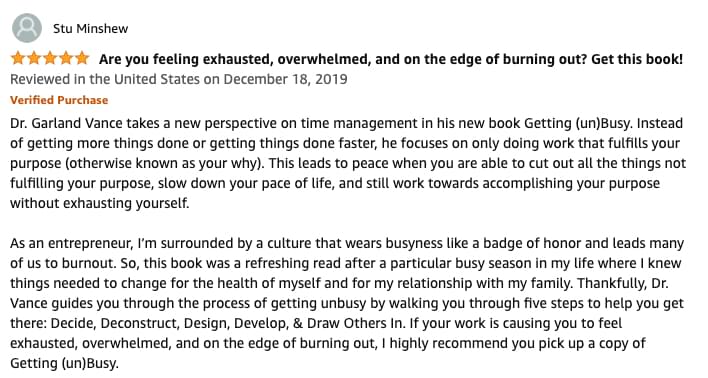This screenshot has height=378, width=708.
Task: Open Stu Minshew's reviewer profile name
Action: pyautogui.click(x=90, y=28)
